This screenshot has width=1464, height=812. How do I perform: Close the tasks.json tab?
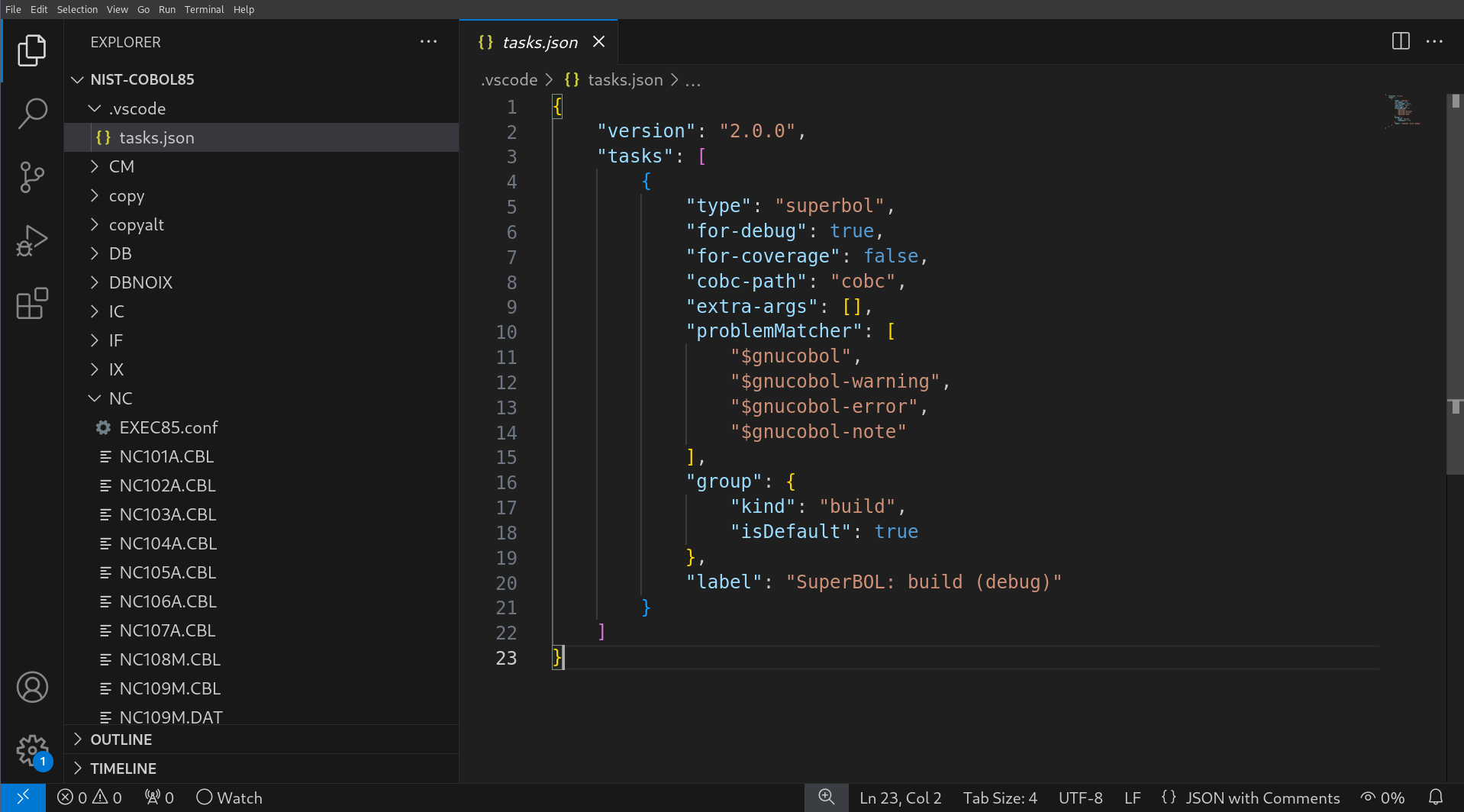point(599,42)
